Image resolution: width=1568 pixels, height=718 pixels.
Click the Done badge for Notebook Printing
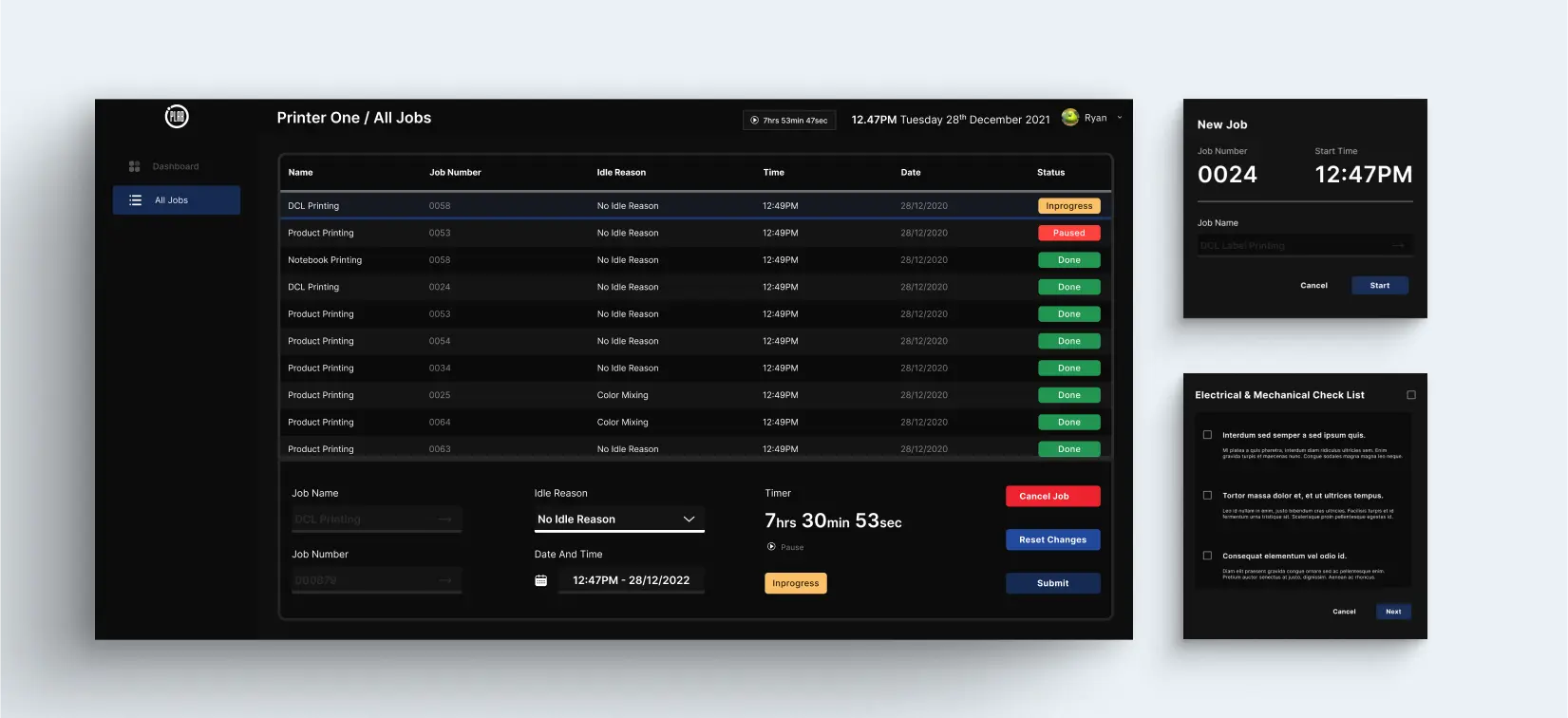tap(1069, 260)
